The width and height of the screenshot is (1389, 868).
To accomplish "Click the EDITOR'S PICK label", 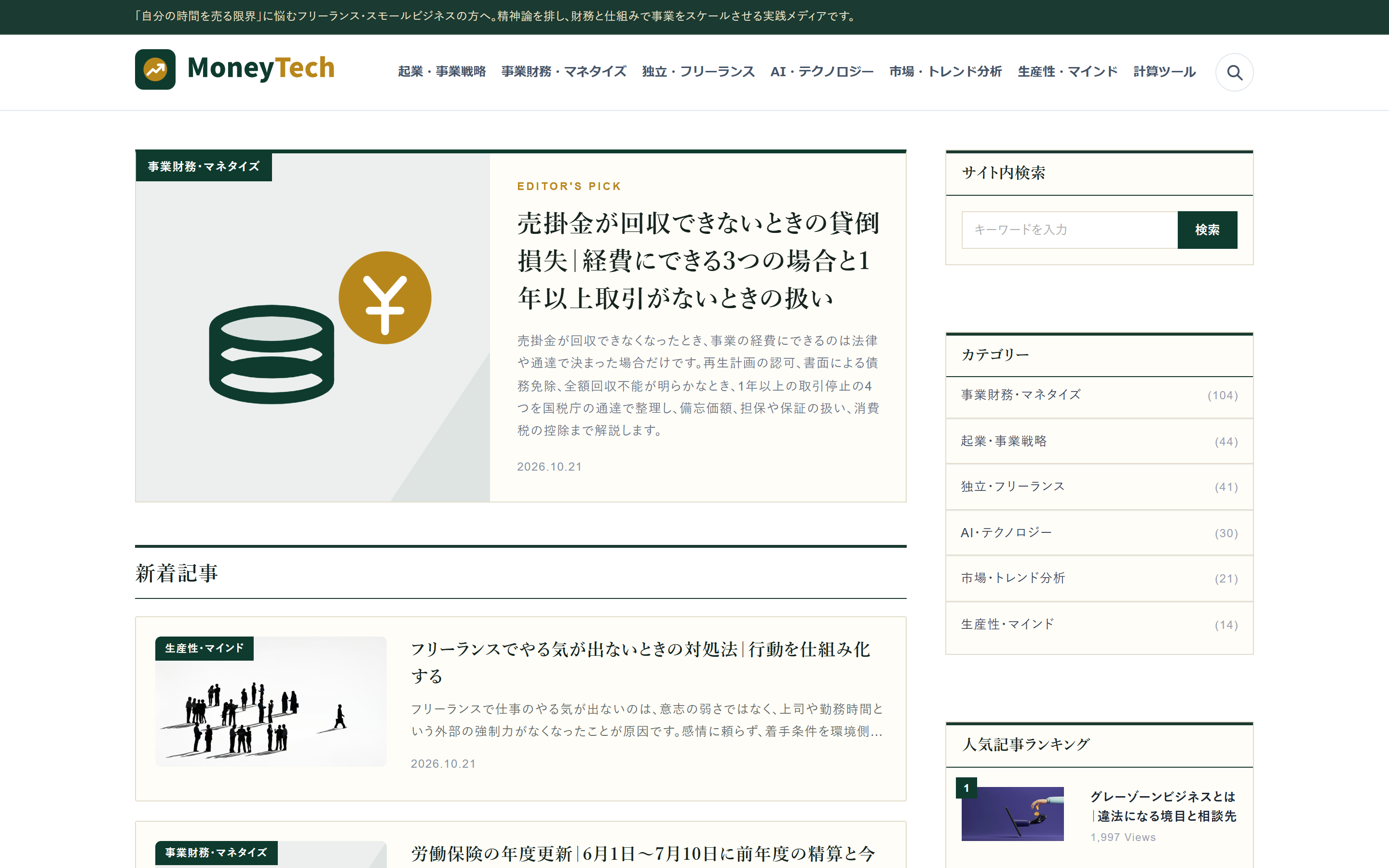I will tap(570, 186).
